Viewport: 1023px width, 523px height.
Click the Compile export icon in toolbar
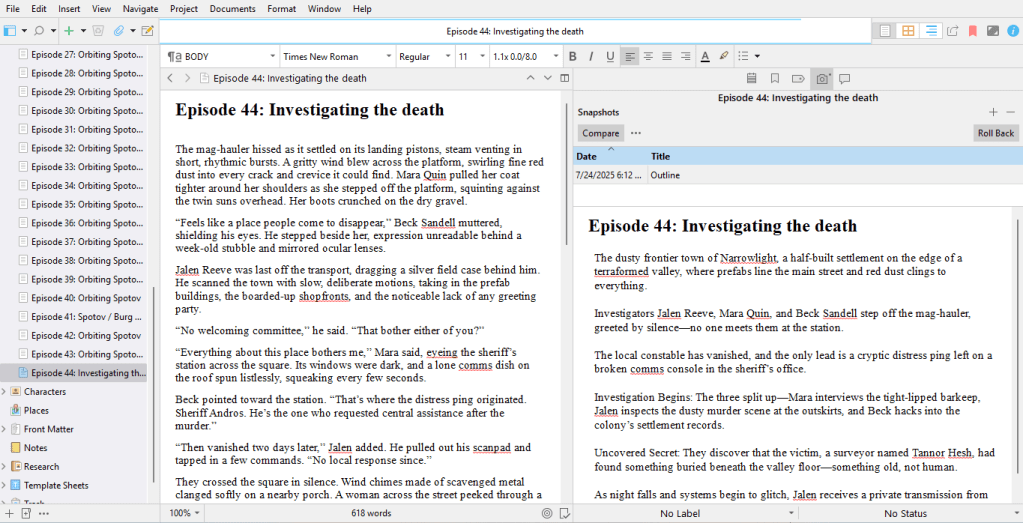[x=951, y=31]
